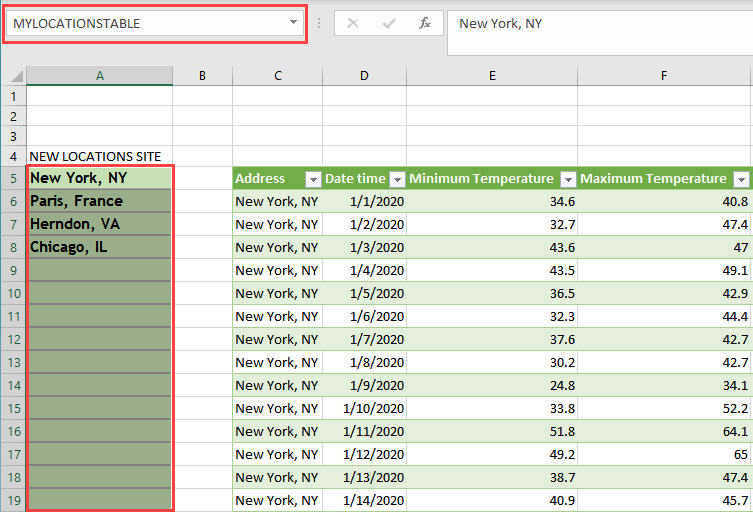Select column A header

99,76
